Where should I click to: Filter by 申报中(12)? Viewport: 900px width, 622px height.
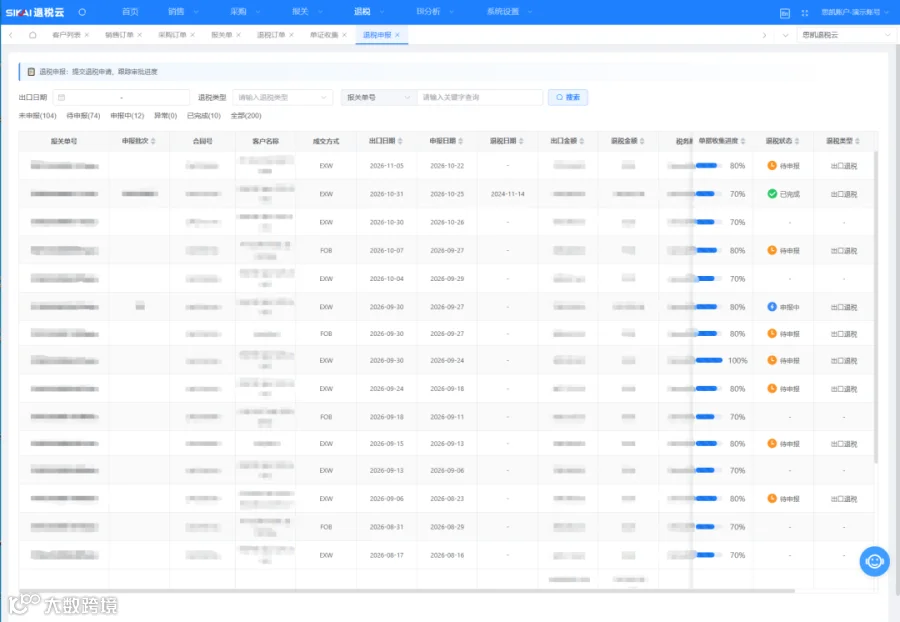click(127, 116)
